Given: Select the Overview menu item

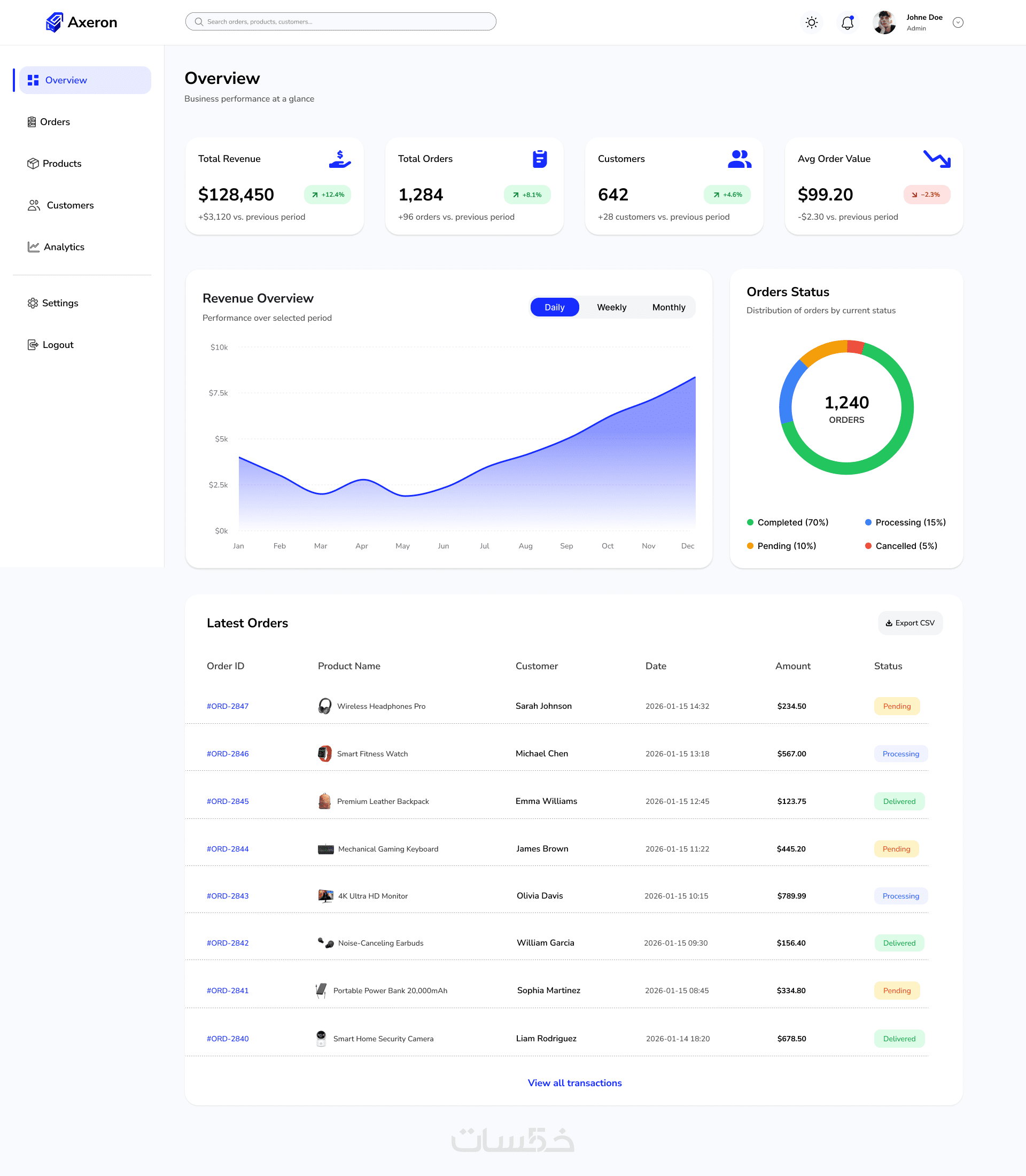Looking at the screenshot, I should (85, 80).
